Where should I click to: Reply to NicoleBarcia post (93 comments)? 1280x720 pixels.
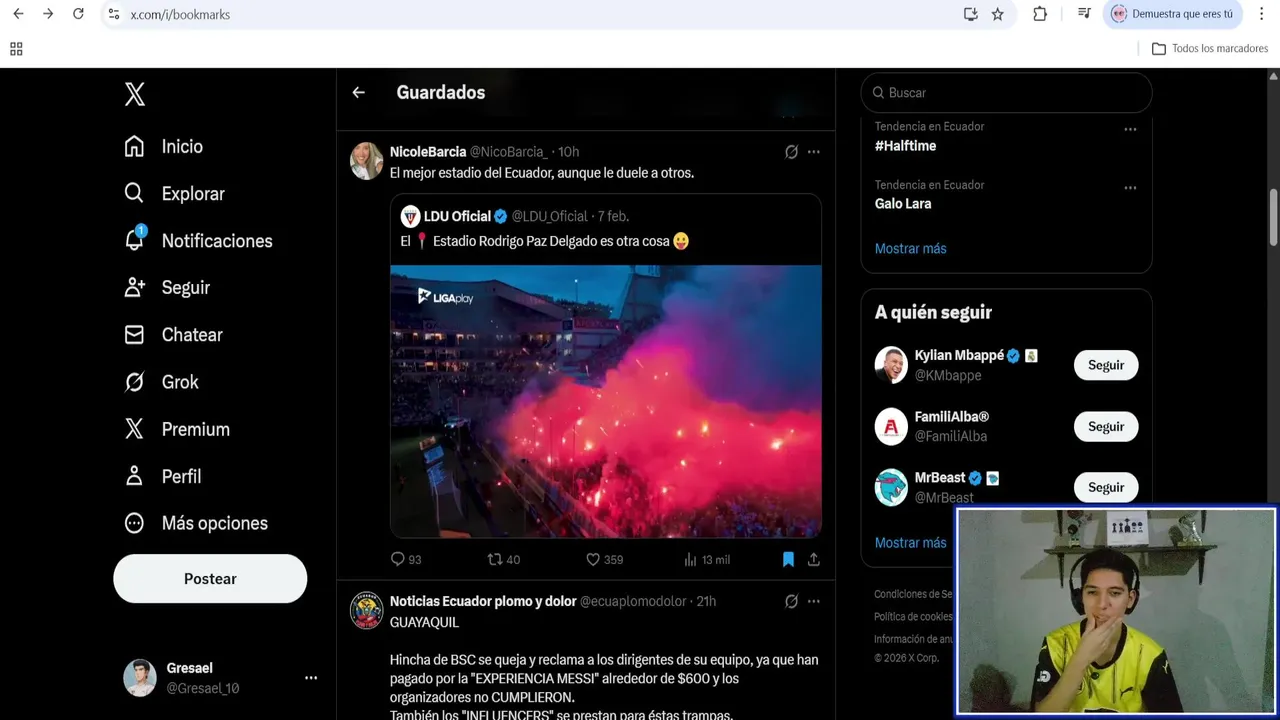(406, 559)
